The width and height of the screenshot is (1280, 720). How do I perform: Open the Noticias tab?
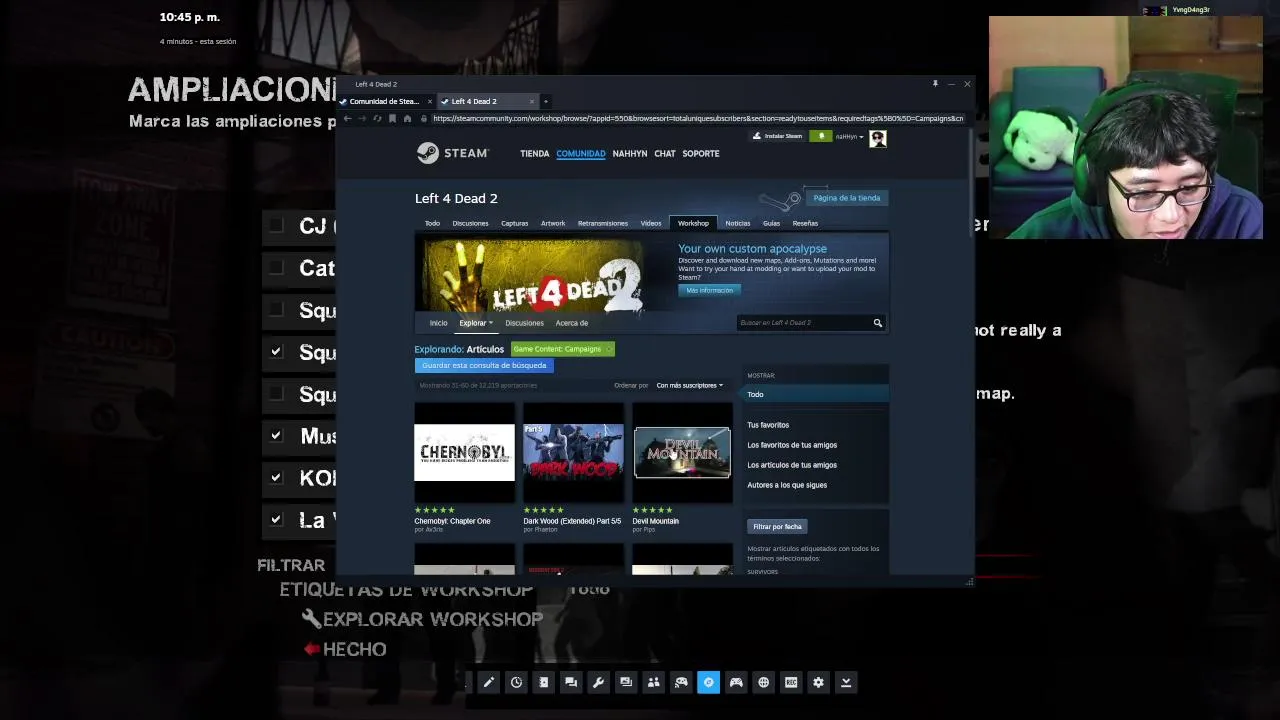coord(738,223)
